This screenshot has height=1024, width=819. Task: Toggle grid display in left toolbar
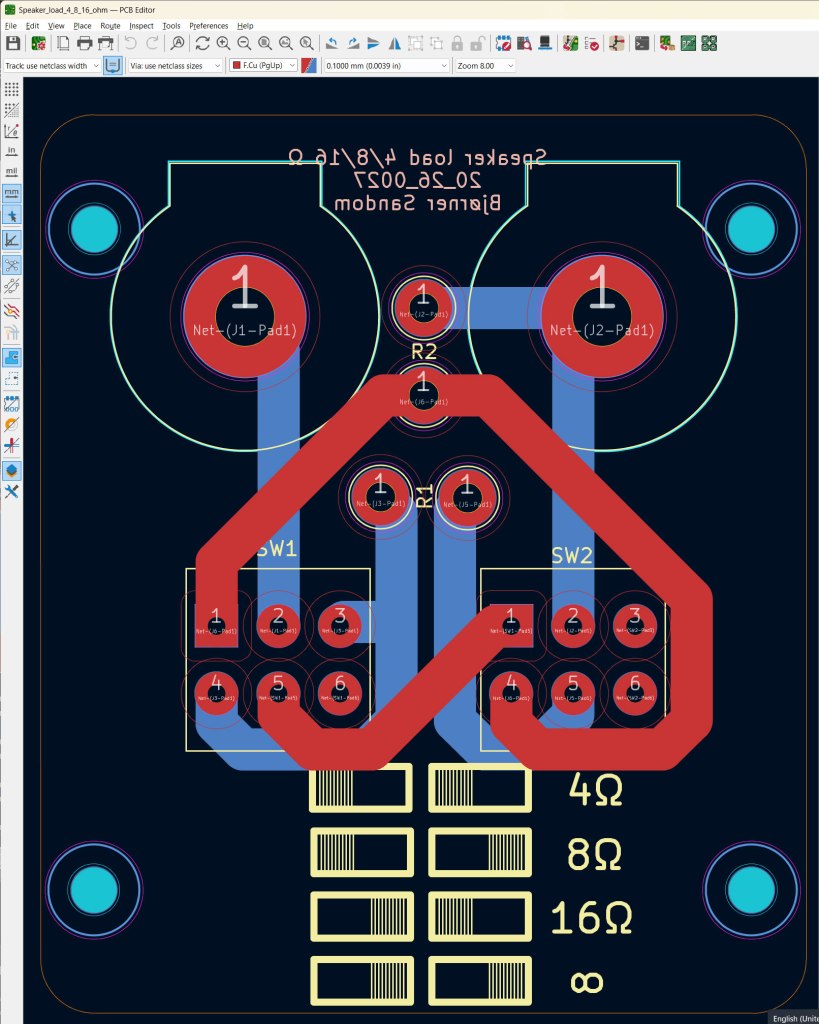[x=12, y=89]
